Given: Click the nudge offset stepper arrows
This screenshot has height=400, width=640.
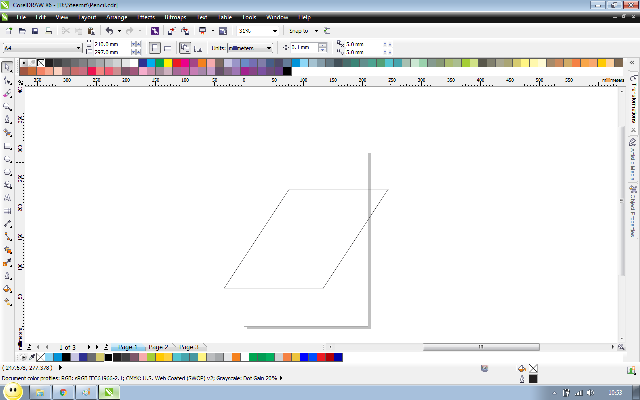Looking at the screenshot, I should [x=322, y=47].
